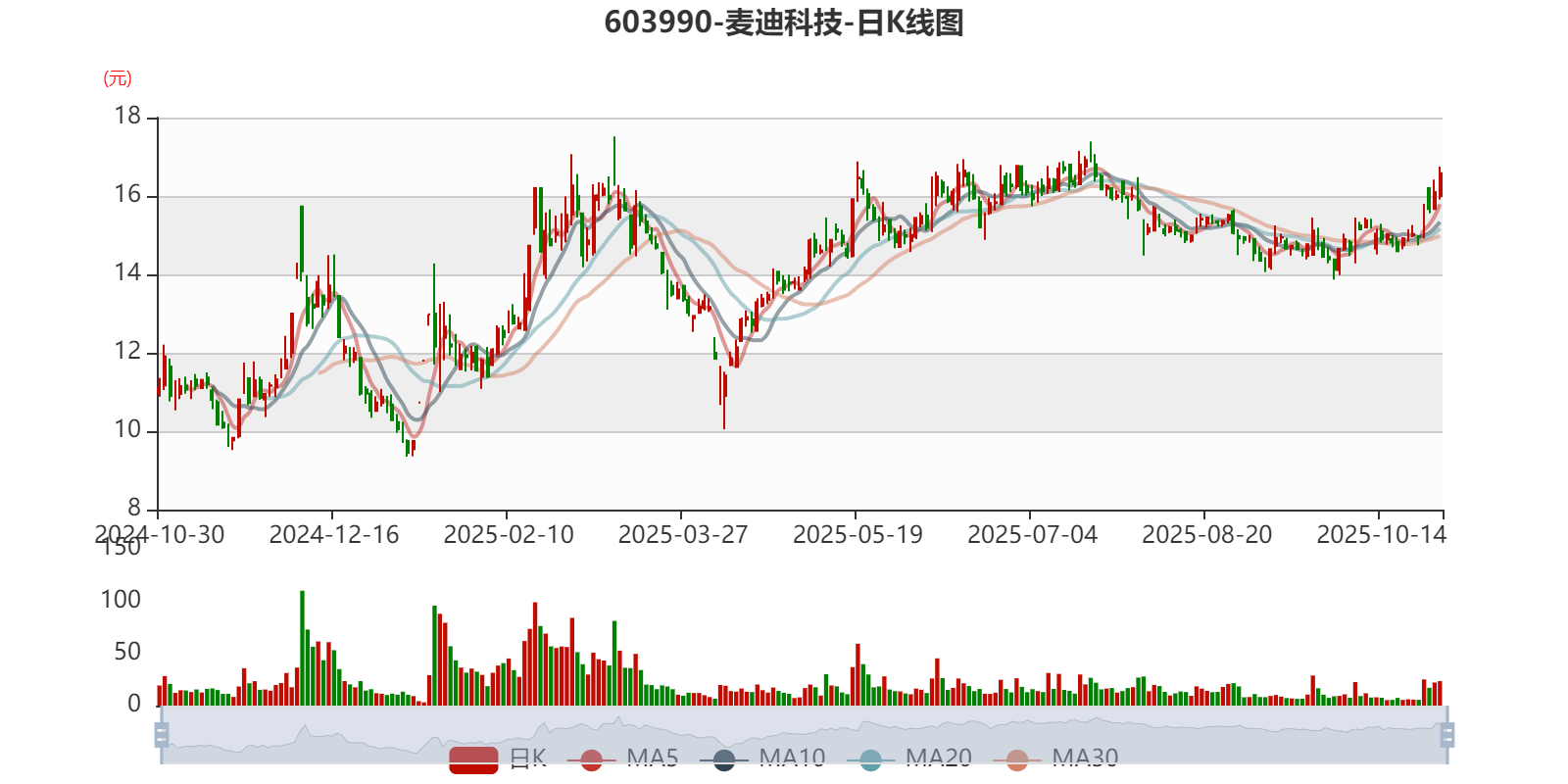Click the 2024-10-30 date label
The width and height of the screenshot is (1568, 784).
click(x=160, y=535)
